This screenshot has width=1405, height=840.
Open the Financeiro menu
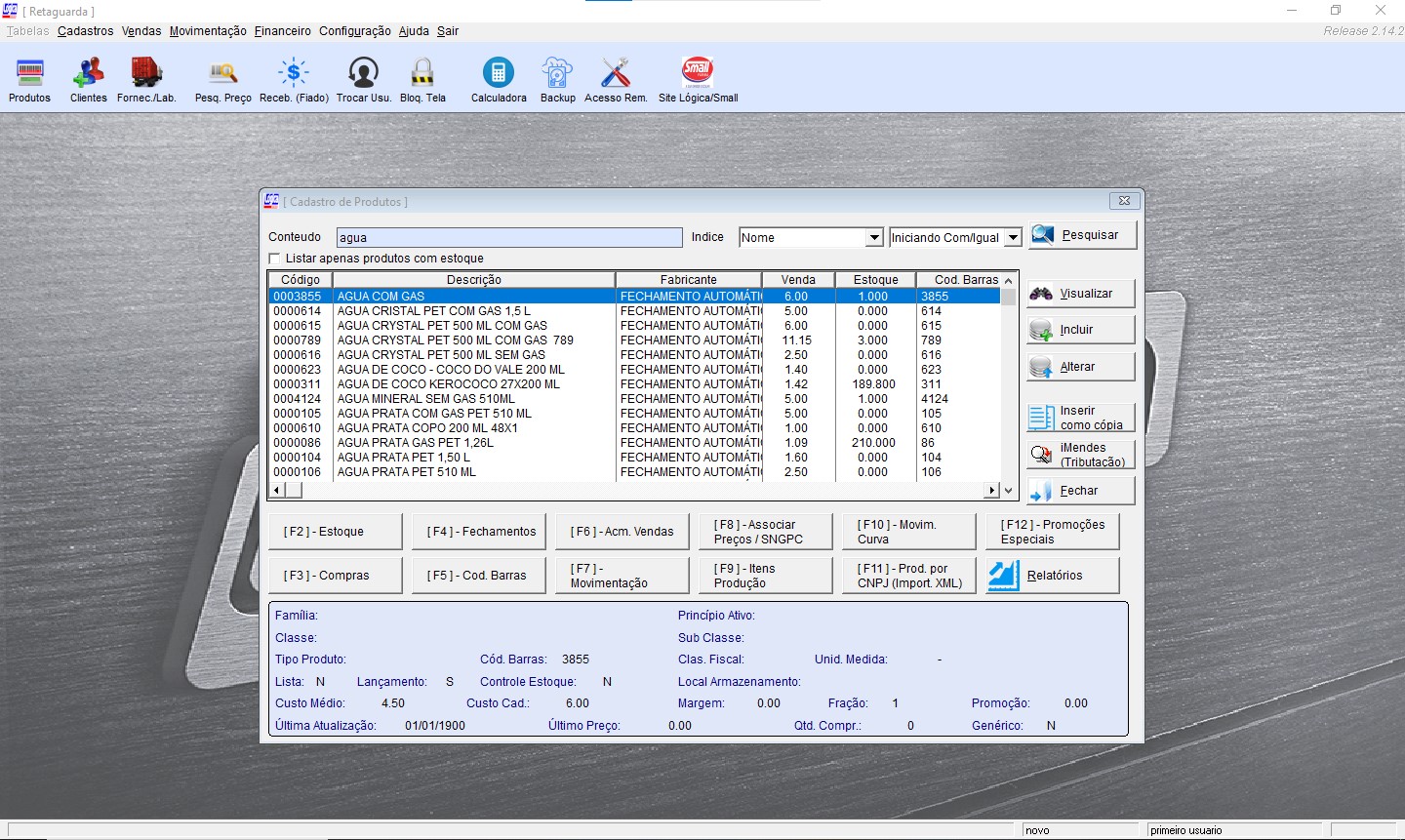pyautogui.click(x=282, y=31)
